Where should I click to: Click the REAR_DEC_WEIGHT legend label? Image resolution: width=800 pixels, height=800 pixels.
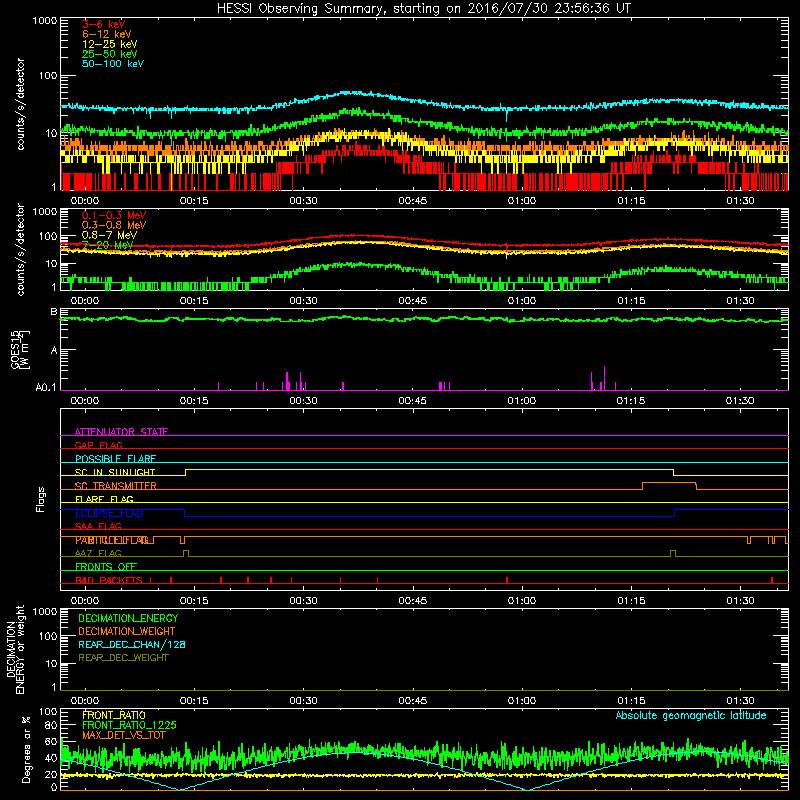tap(123, 658)
